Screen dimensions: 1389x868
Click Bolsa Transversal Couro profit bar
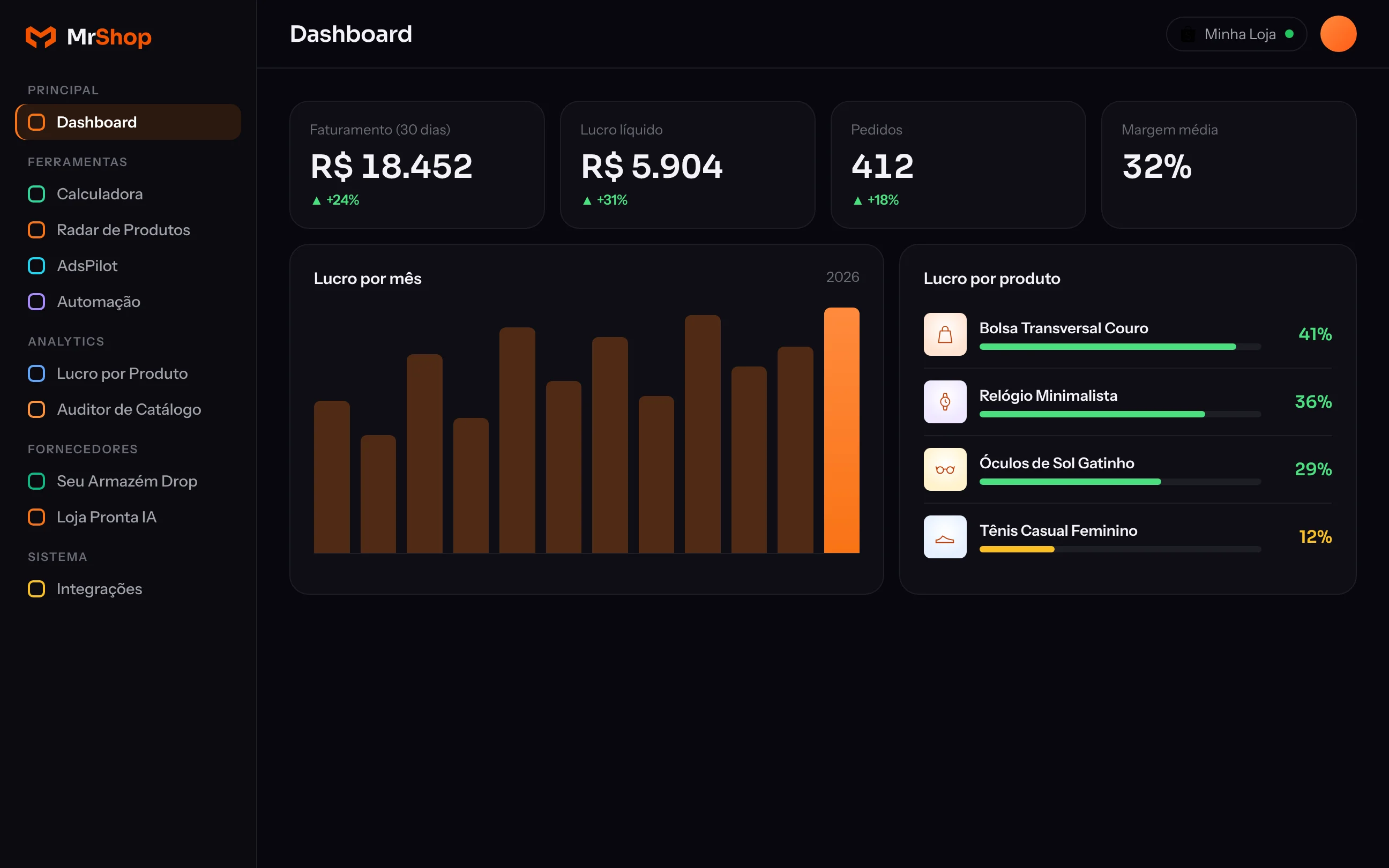pyautogui.click(x=1120, y=347)
